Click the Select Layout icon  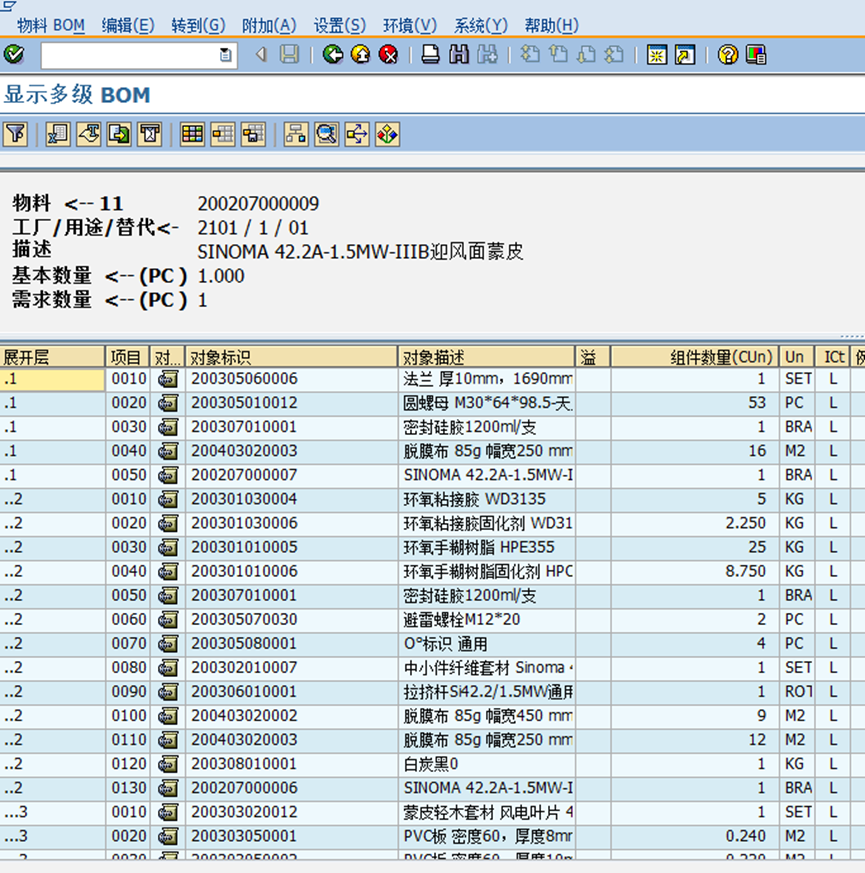223,134
